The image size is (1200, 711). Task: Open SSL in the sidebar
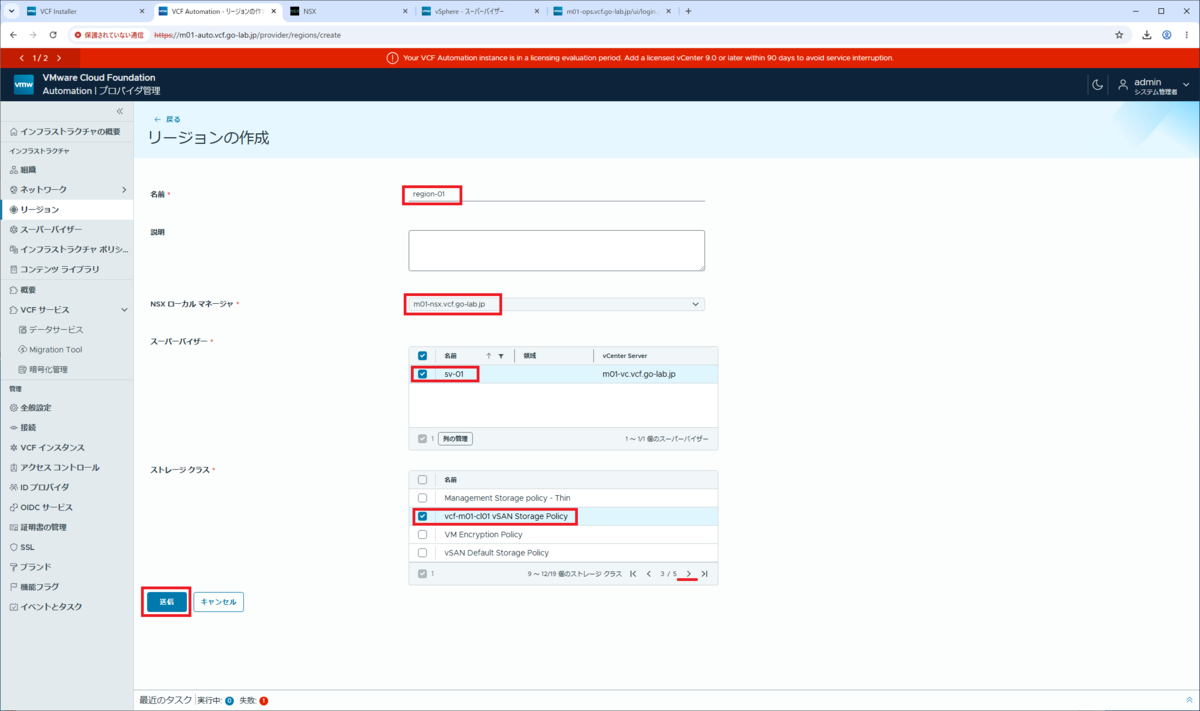pyautogui.click(x=27, y=547)
